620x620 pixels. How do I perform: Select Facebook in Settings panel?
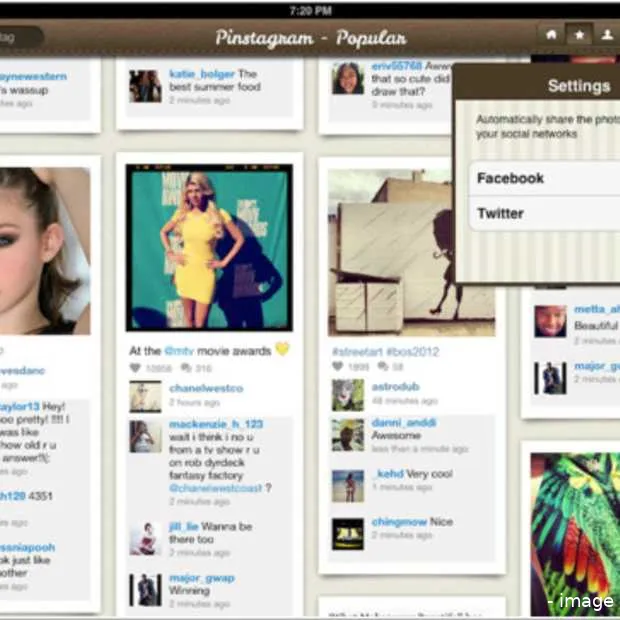[544, 178]
